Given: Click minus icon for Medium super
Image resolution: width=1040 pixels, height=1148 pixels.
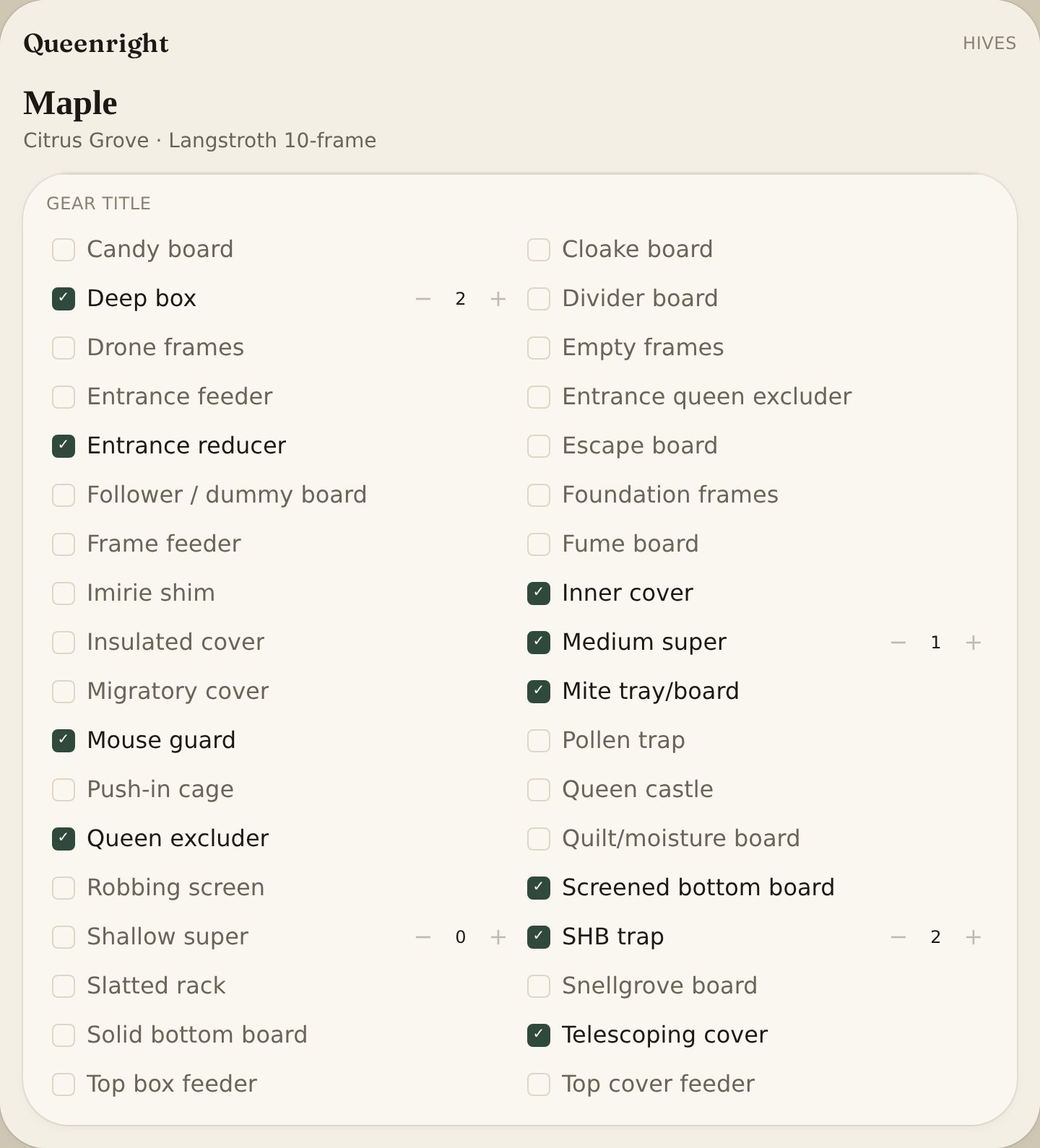Looking at the screenshot, I should [898, 643].
